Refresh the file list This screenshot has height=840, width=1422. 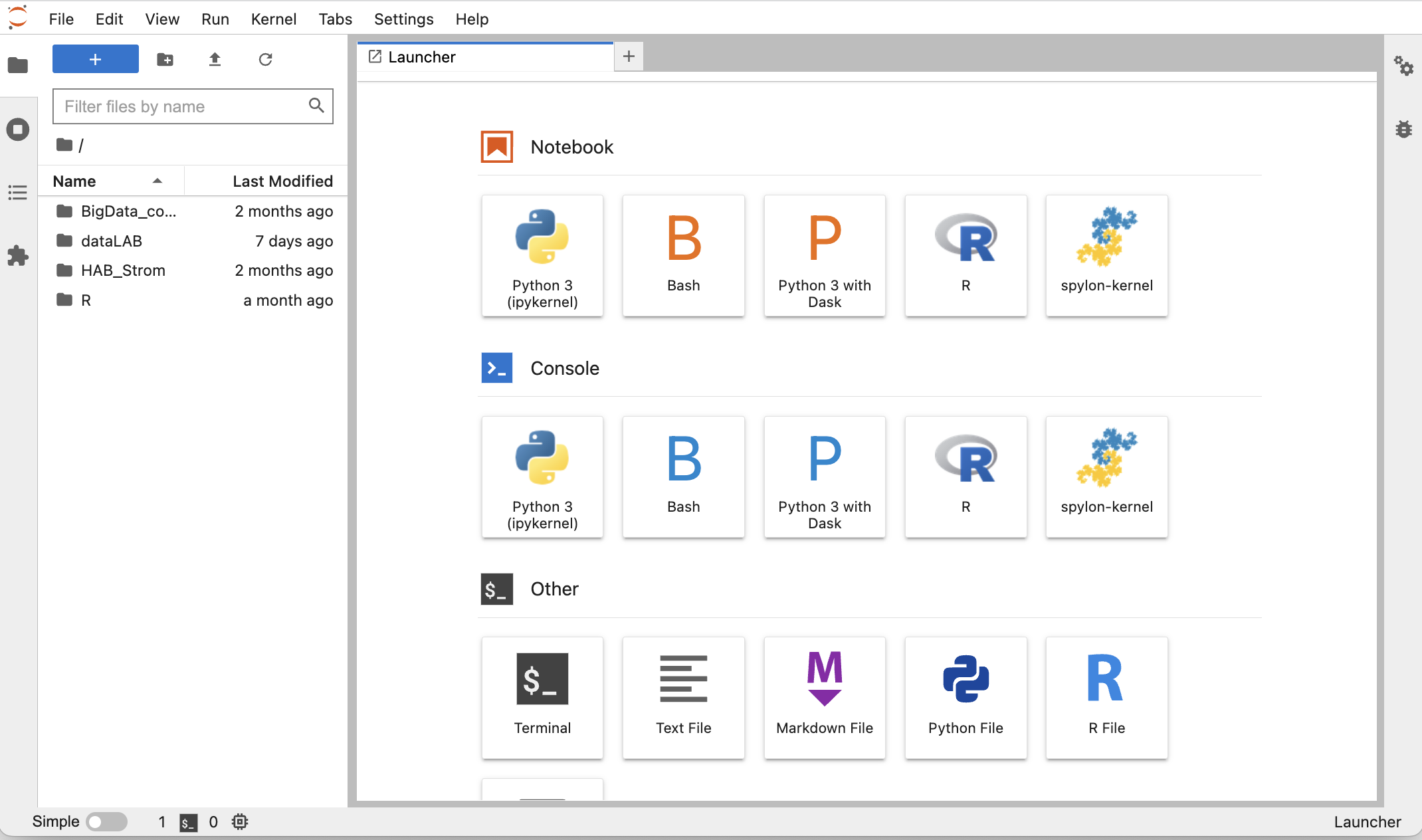(265, 59)
